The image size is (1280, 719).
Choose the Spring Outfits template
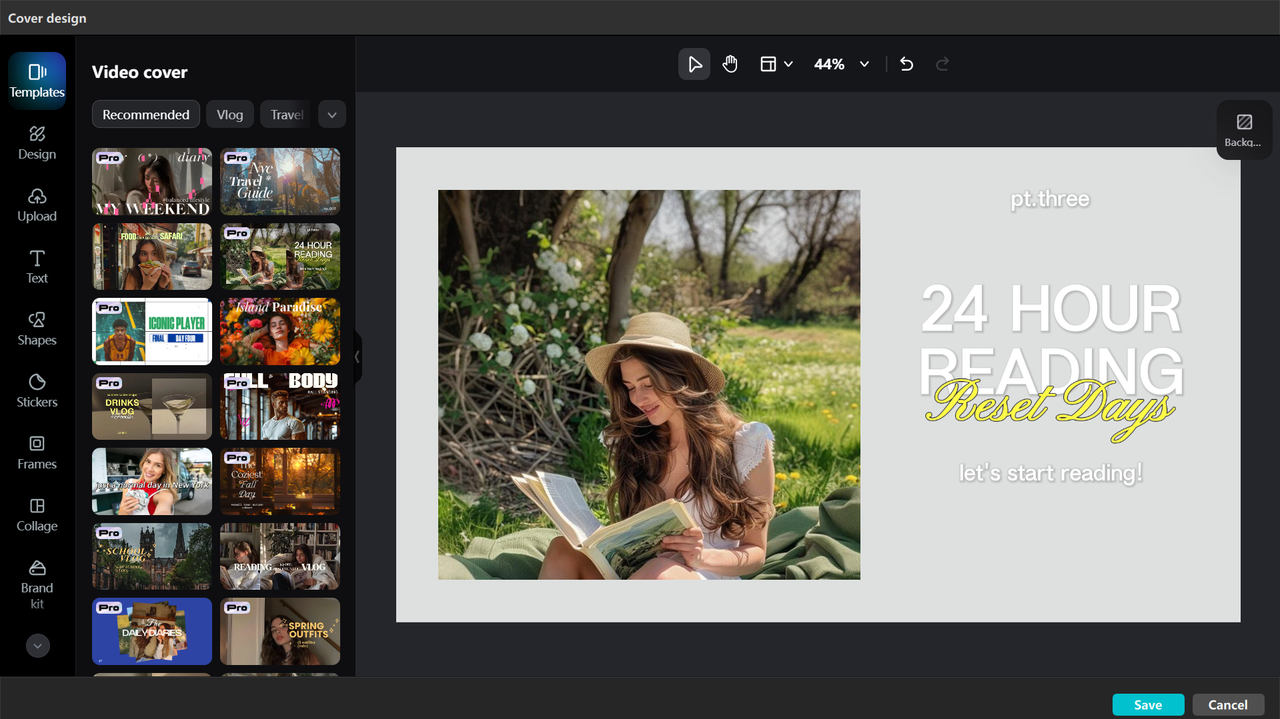[x=280, y=632]
